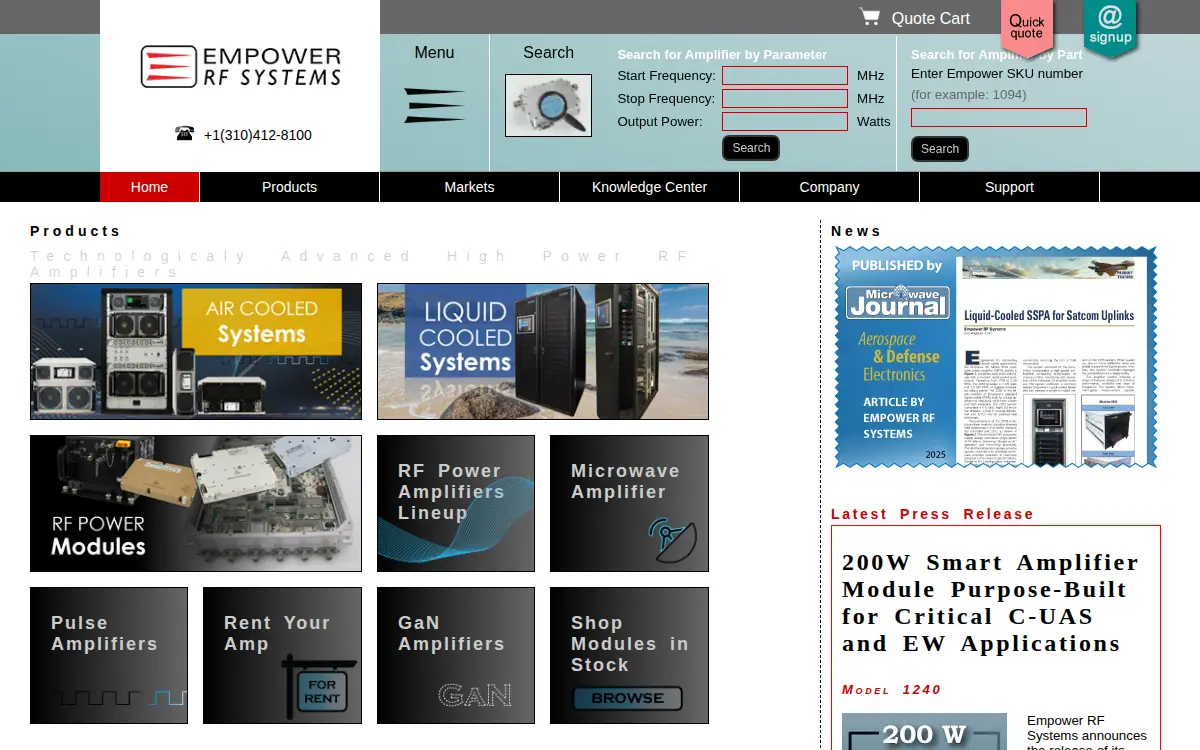This screenshot has width=1200, height=750.
Task: Click the Menu label text
Action: pos(434,53)
